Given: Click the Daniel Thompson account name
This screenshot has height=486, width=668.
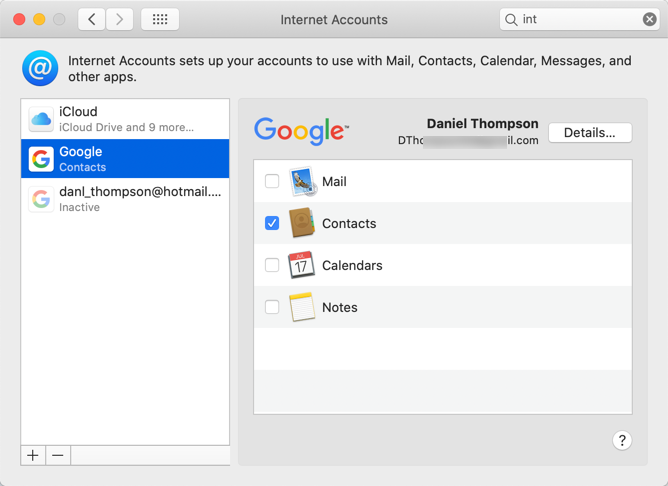Looking at the screenshot, I should pyautogui.click(x=483, y=124).
